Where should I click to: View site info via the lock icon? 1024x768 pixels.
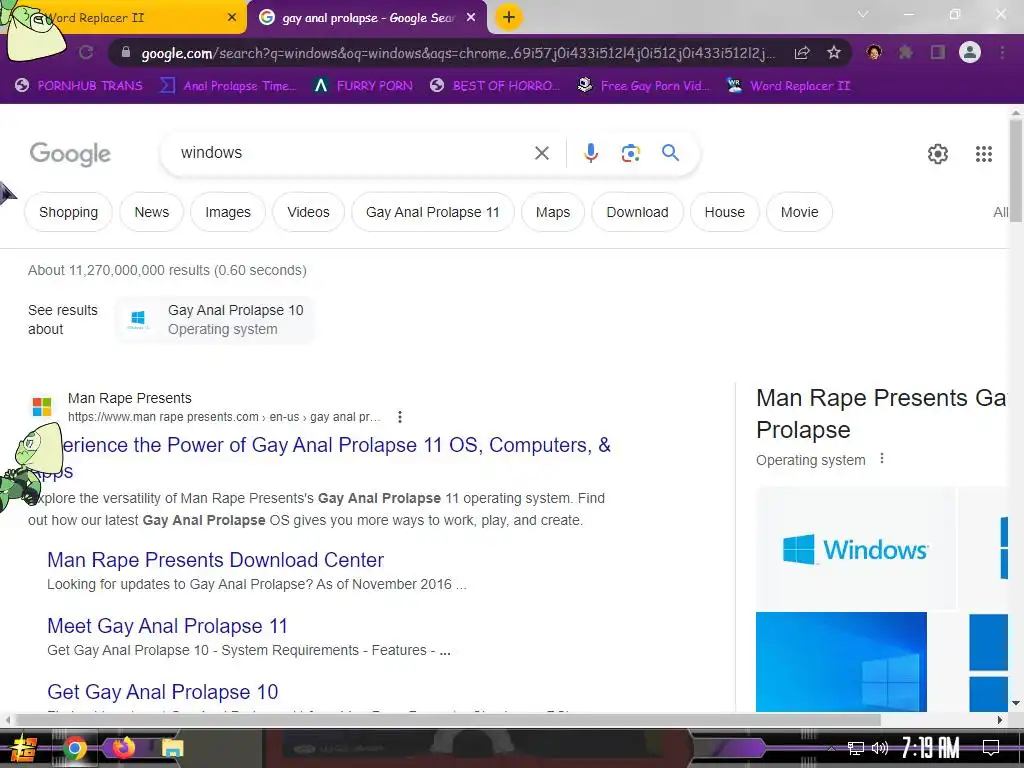coord(126,52)
